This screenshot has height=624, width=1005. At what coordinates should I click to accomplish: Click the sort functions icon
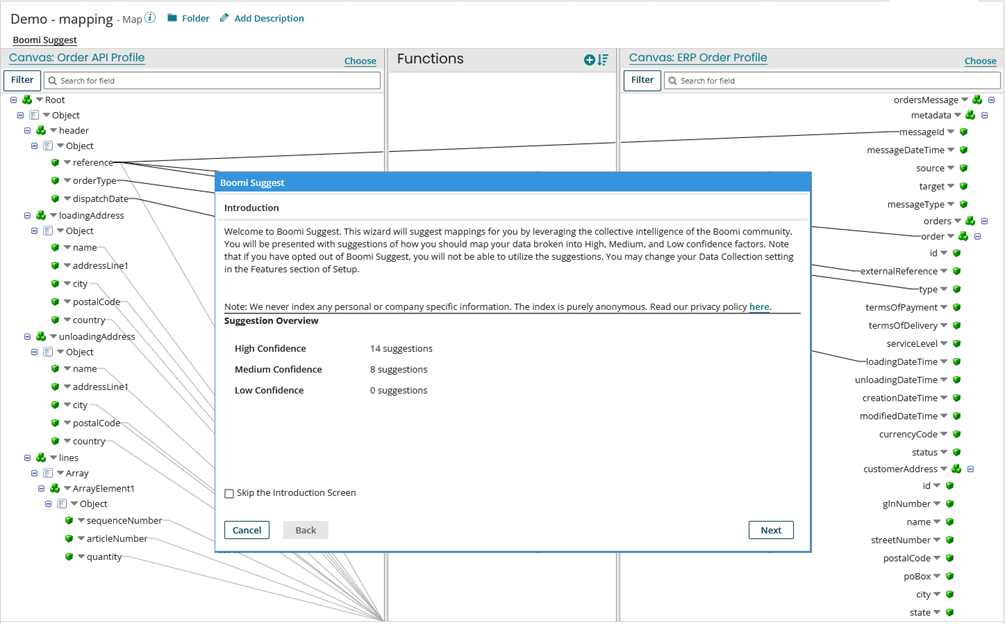coord(602,60)
